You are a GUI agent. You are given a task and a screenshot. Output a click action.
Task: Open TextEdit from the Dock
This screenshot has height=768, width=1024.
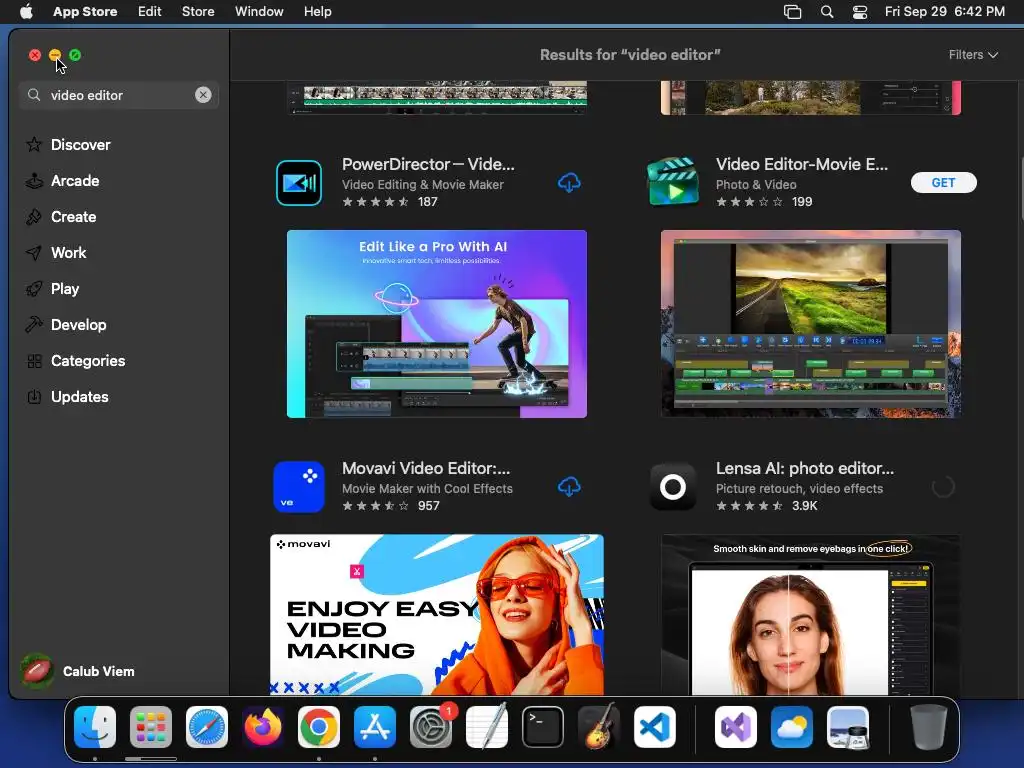487,727
